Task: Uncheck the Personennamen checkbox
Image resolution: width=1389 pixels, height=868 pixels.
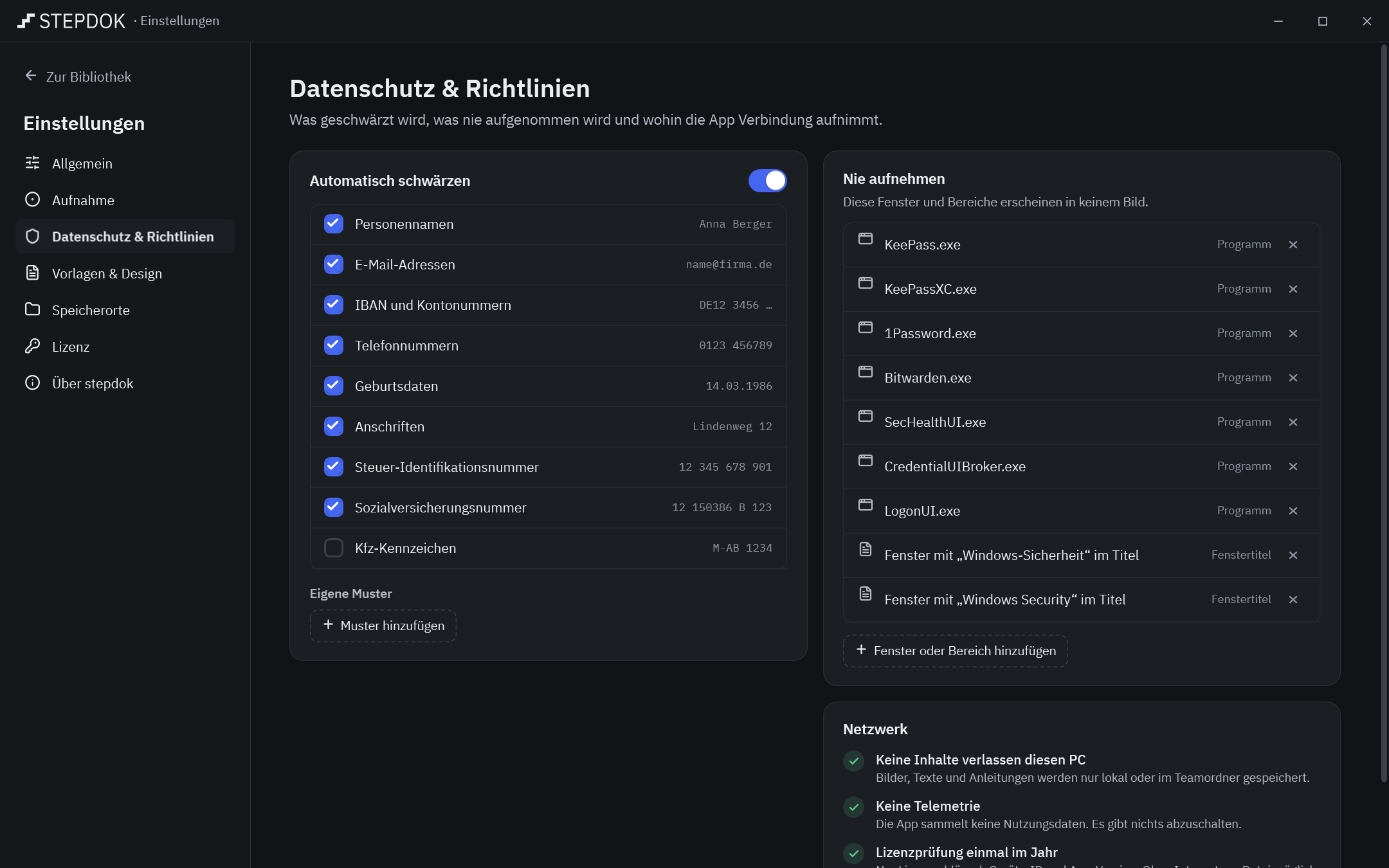Action: click(334, 224)
